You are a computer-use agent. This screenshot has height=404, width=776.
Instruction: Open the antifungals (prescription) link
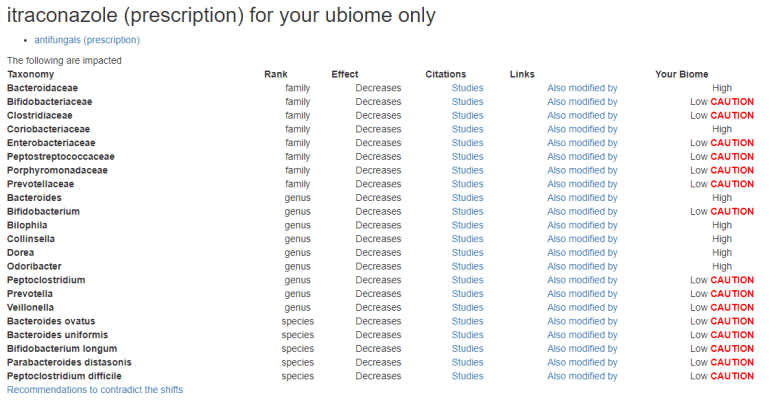click(x=87, y=40)
